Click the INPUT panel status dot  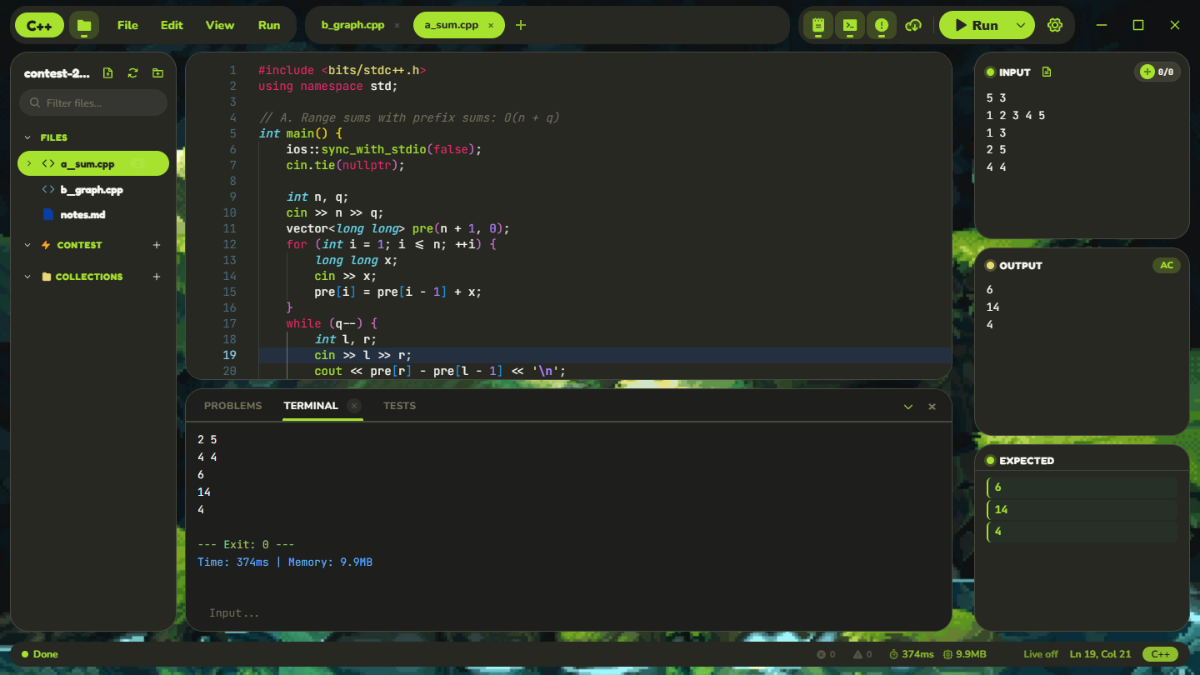[990, 72]
